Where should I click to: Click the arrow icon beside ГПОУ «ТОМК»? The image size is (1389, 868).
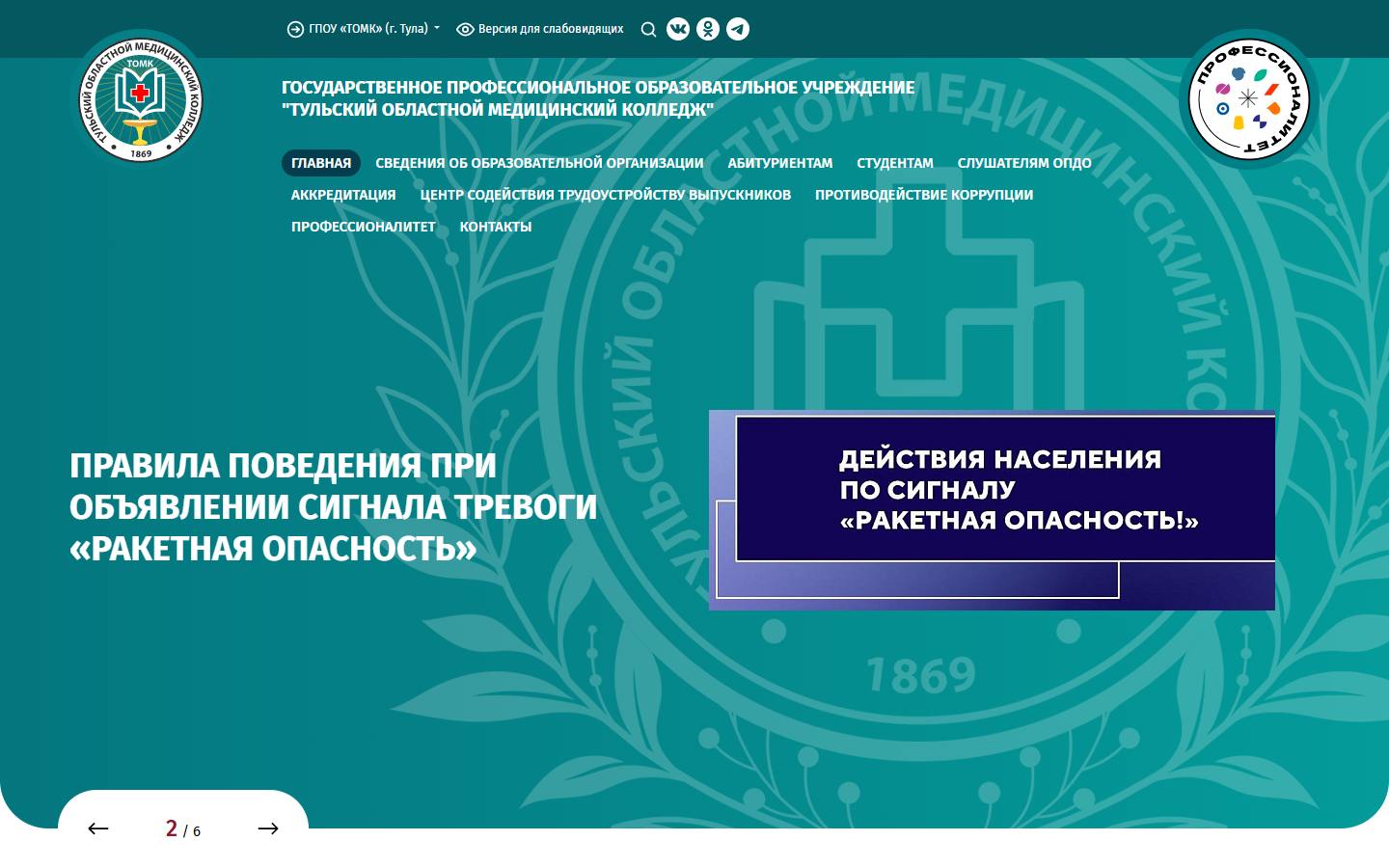pos(295,29)
